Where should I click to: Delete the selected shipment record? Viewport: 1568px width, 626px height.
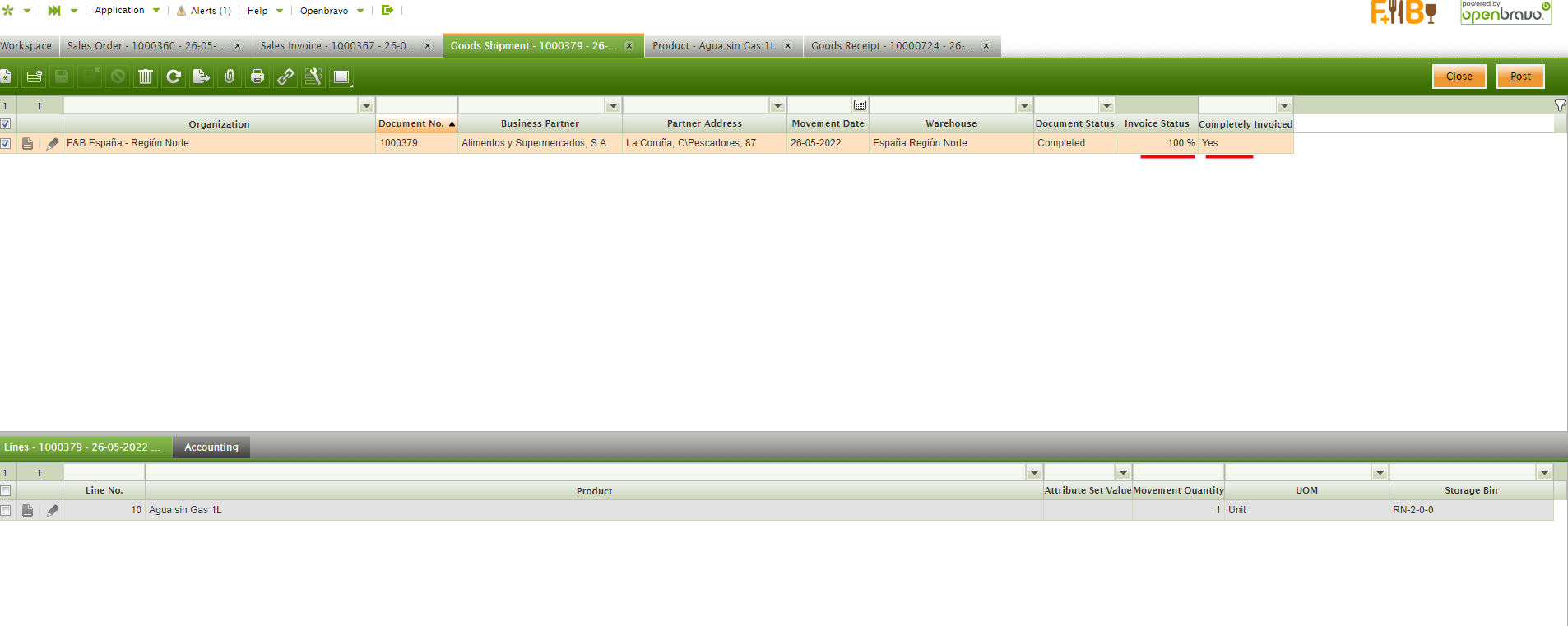point(146,77)
